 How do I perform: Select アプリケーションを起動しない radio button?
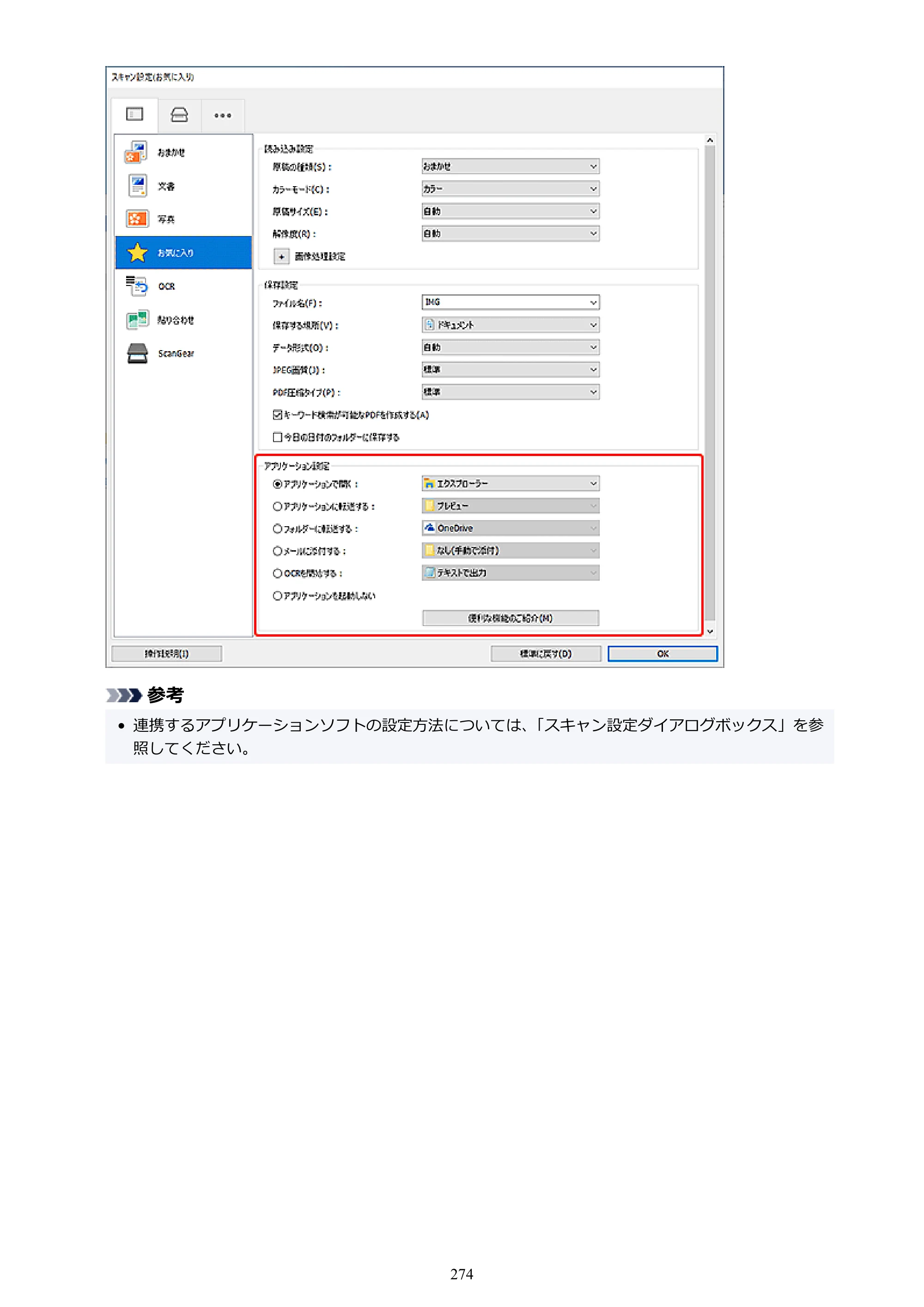(277, 596)
